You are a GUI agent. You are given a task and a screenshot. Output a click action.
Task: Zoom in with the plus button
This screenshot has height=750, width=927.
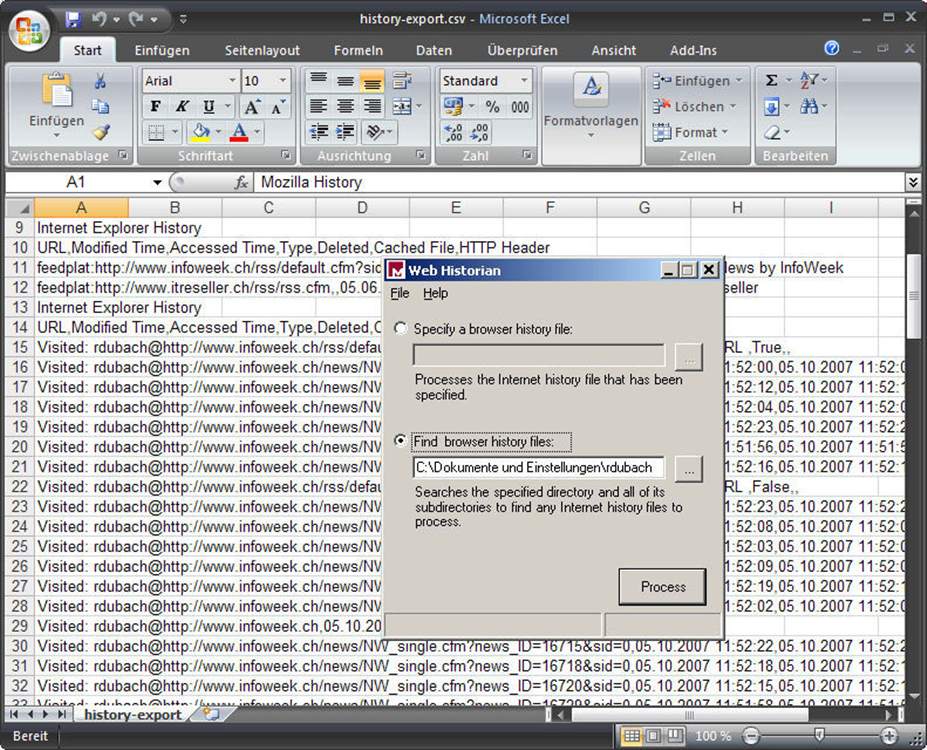click(x=889, y=736)
